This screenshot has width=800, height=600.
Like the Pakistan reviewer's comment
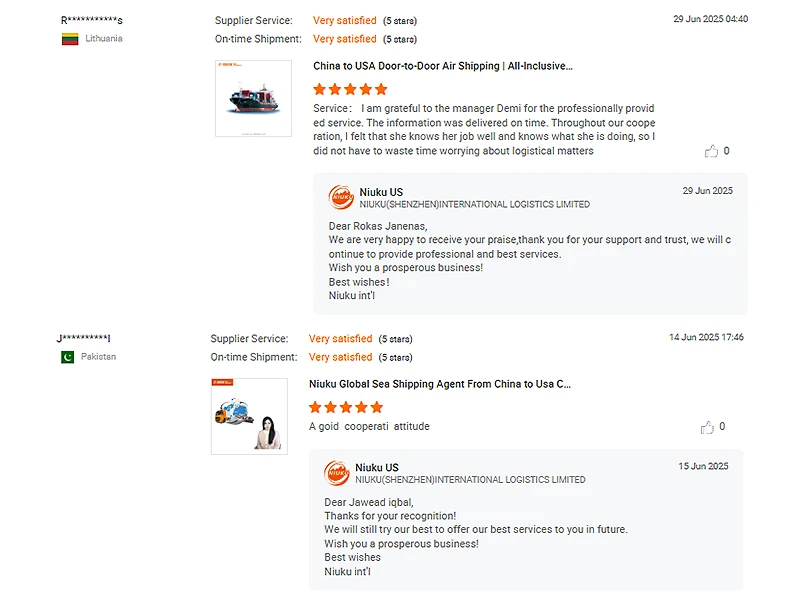(707, 427)
